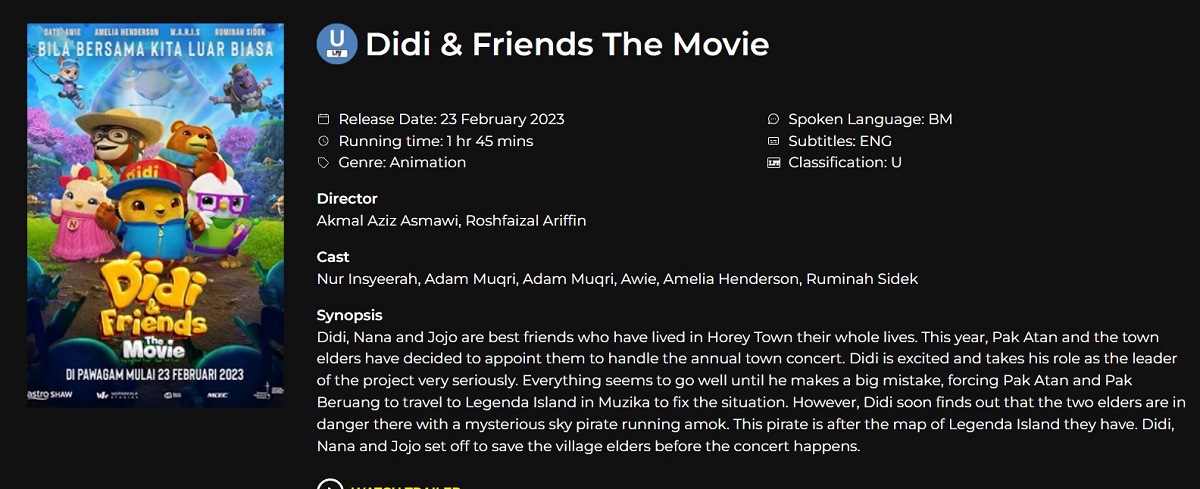Screen dimensions: 1200x489
Task: Click director name Akmal Aziz Asmawi
Action: tap(388, 220)
